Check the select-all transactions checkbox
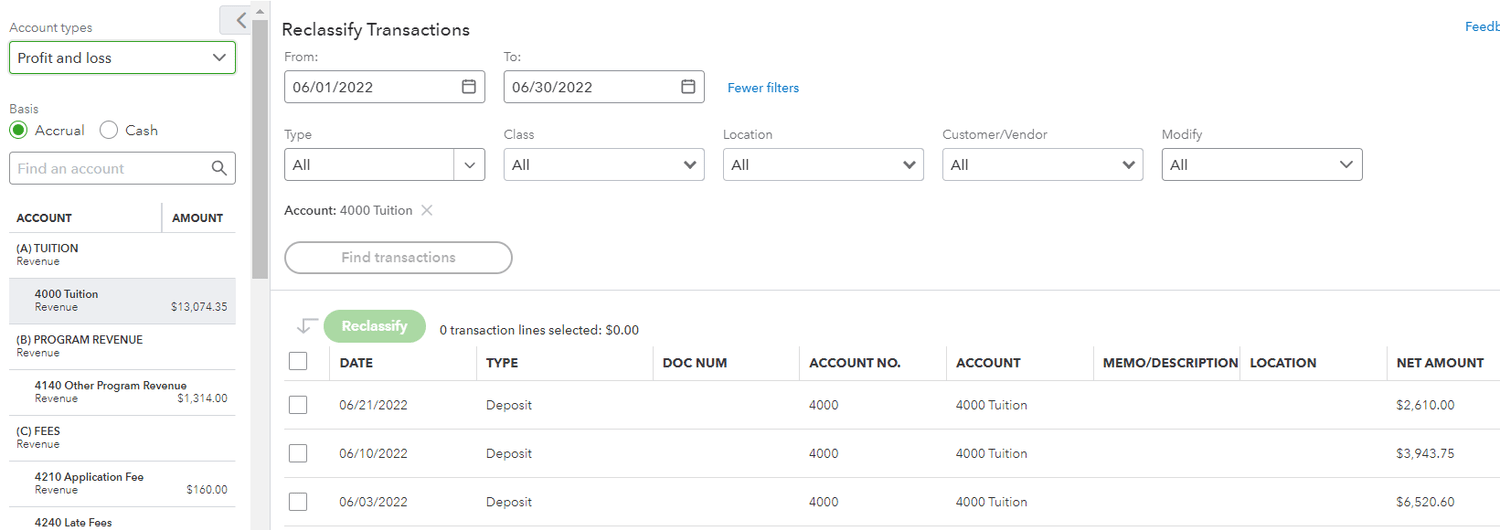The image size is (1500, 530). [298, 362]
